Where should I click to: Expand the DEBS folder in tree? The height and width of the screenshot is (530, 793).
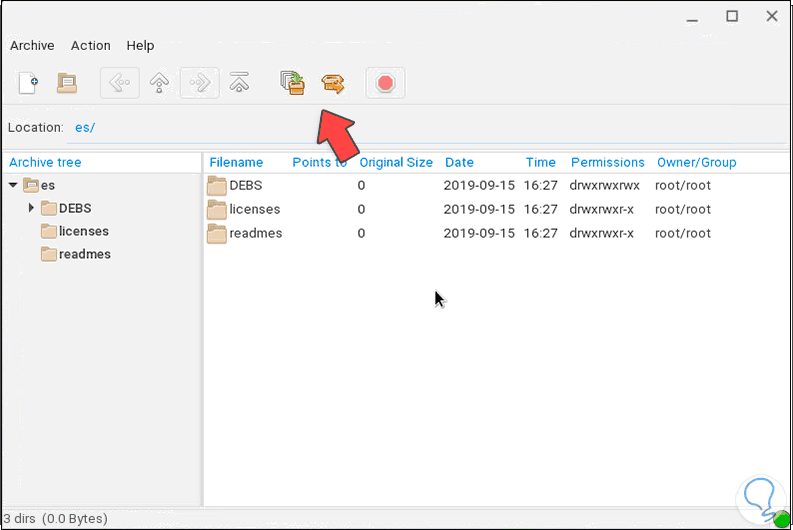[31, 208]
